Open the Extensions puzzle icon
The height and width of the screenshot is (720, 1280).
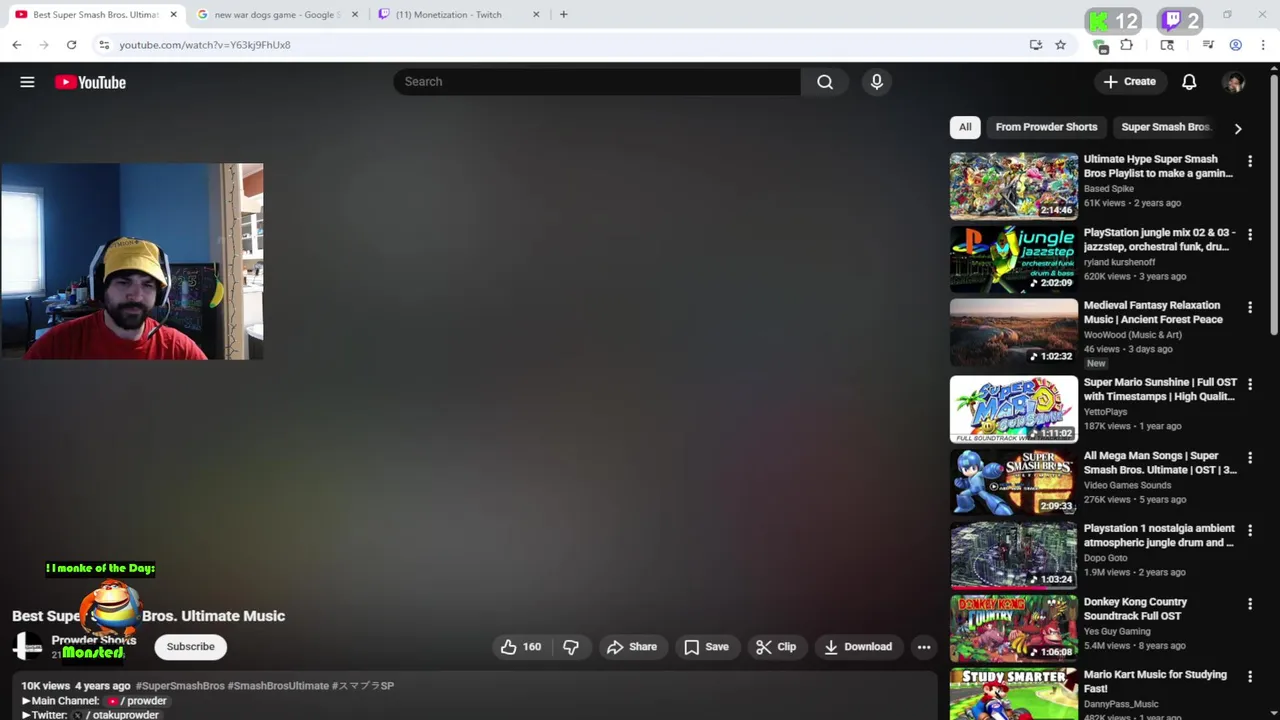[1127, 45]
